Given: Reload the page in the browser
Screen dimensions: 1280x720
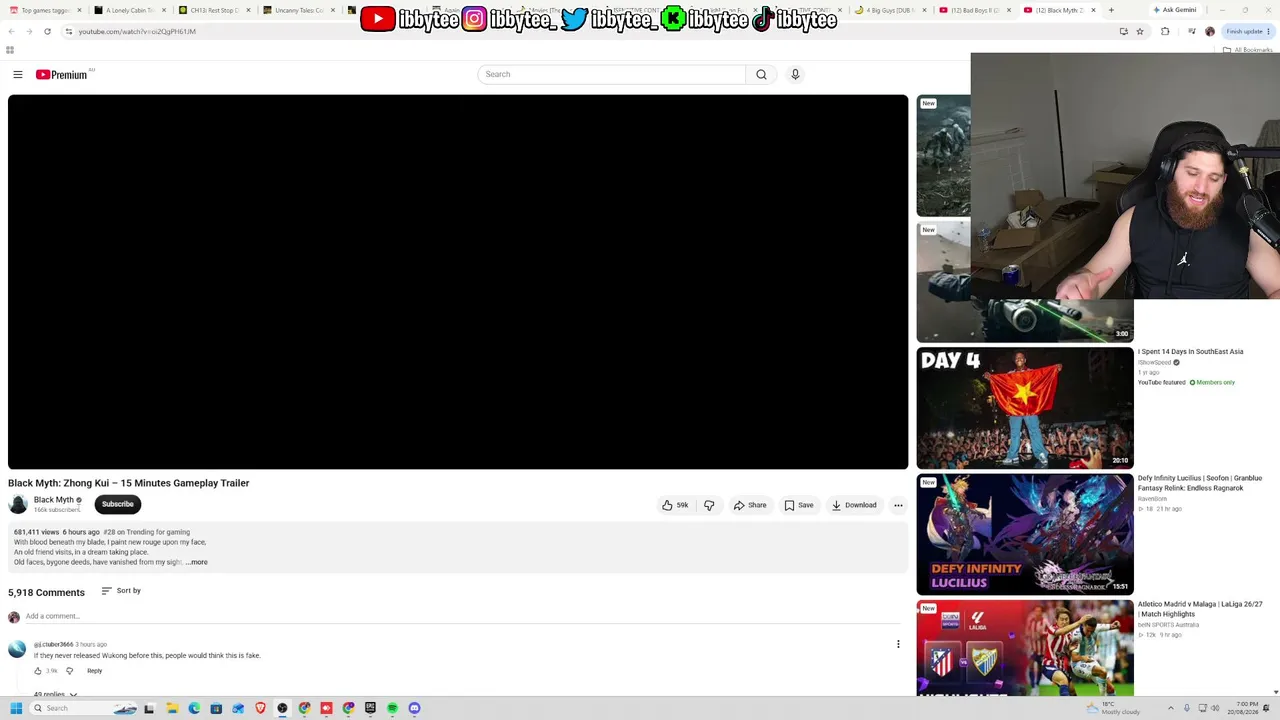Looking at the screenshot, I should coord(47,31).
